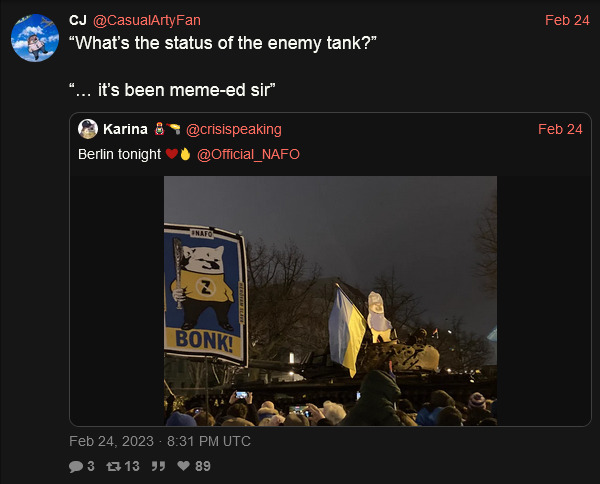Image resolution: width=600 pixels, height=484 pixels.
Task: Open CJ's profile avatar image
Action: (35, 38)
